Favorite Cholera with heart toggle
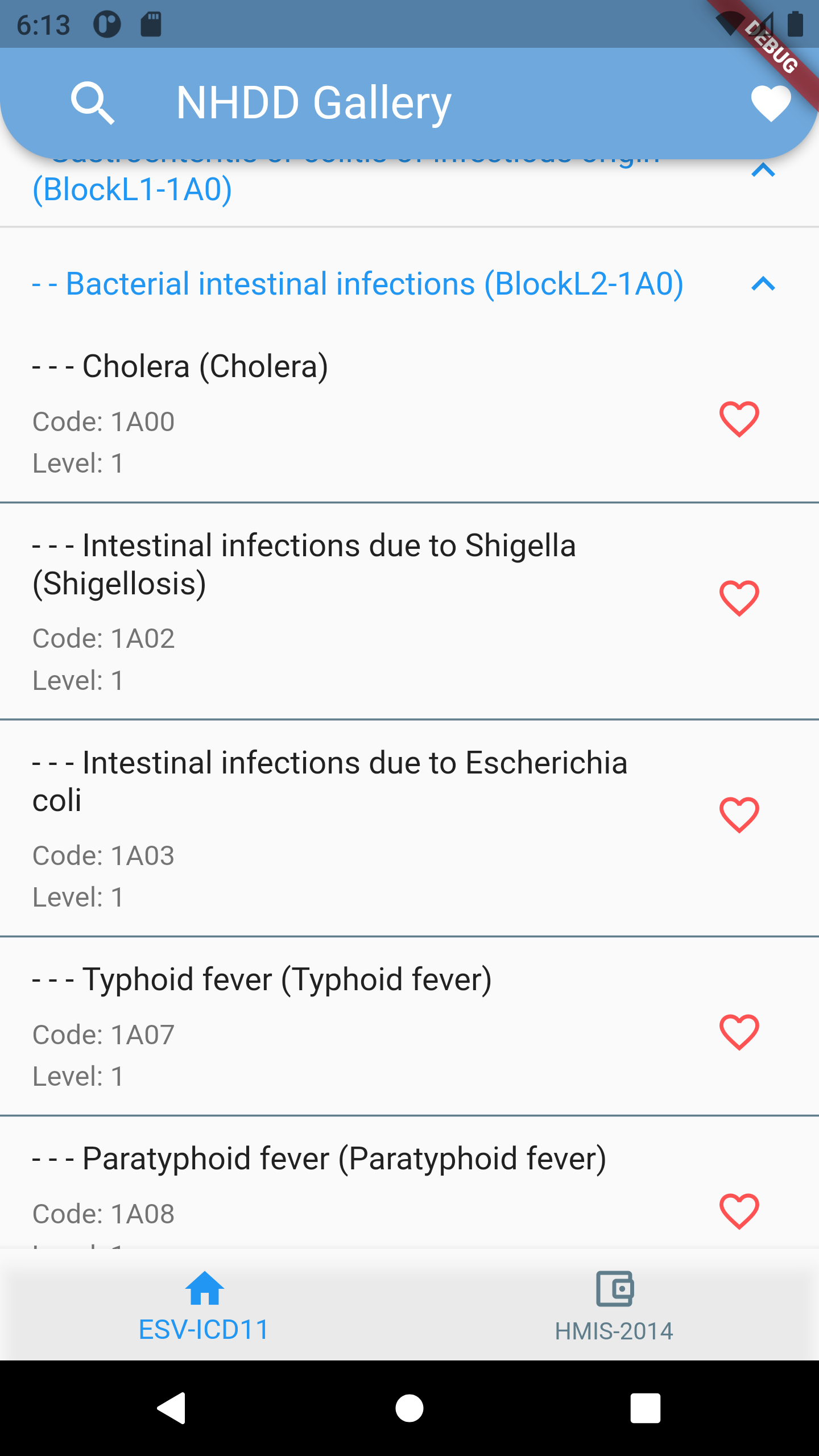The image size is (819, 1456). click(739, 419)
